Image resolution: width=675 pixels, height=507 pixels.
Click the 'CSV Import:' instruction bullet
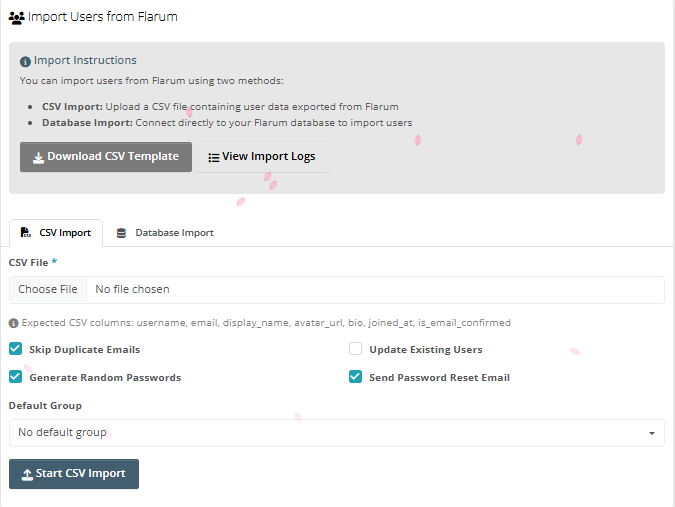coord(220,106)
